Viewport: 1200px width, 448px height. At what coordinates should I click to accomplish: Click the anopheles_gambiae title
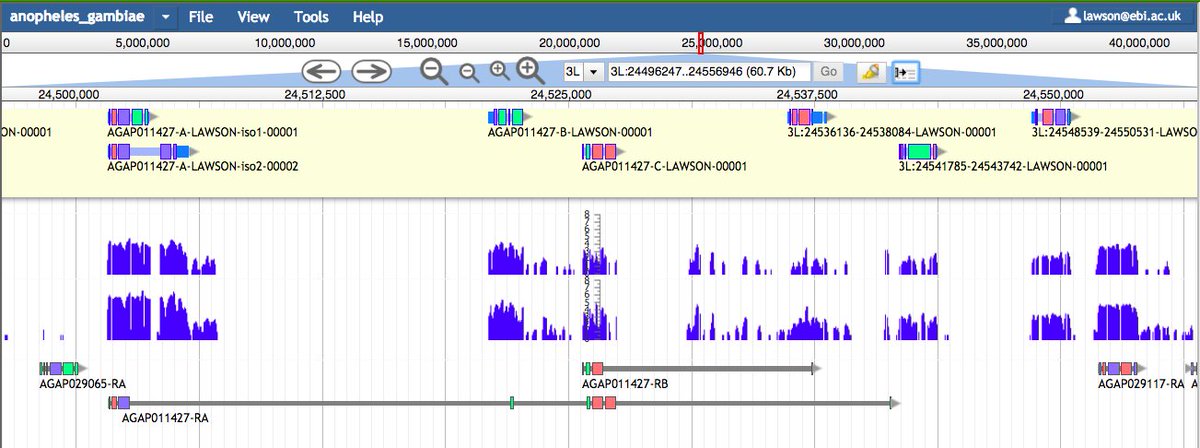tap(79, 17)
